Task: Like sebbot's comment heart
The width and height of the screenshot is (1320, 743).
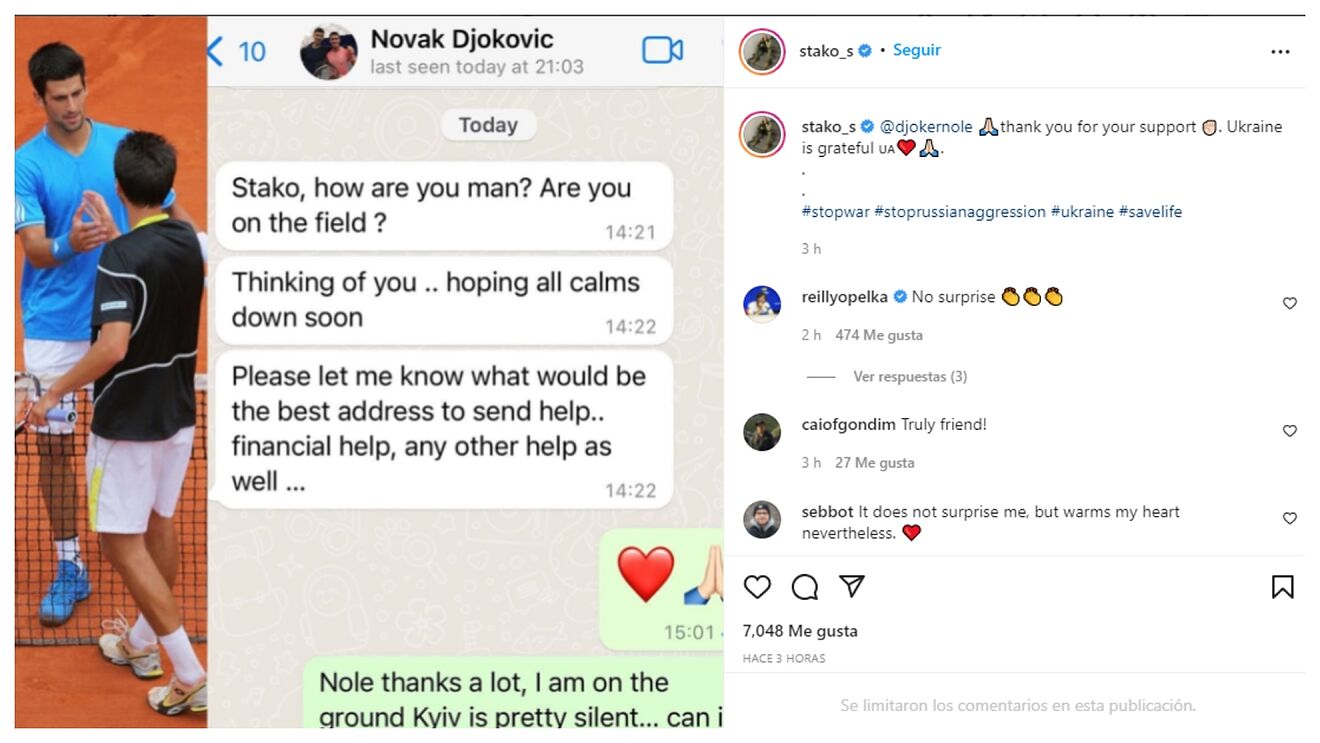Action: coord(1289,518)
